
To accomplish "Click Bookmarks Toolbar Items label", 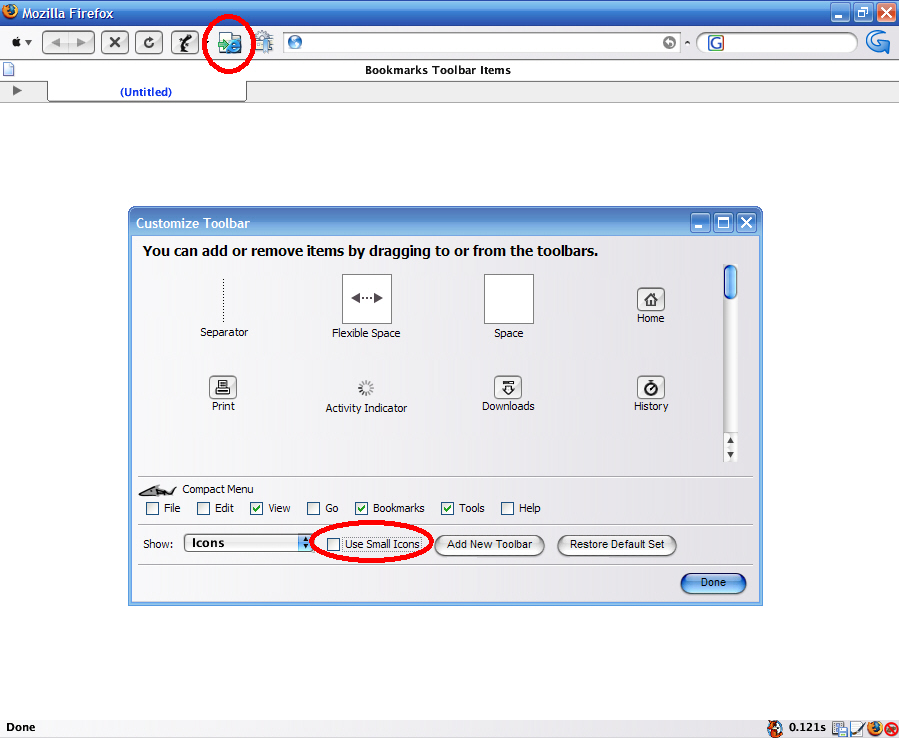I will pyautogui.click(x=438, y=70).
